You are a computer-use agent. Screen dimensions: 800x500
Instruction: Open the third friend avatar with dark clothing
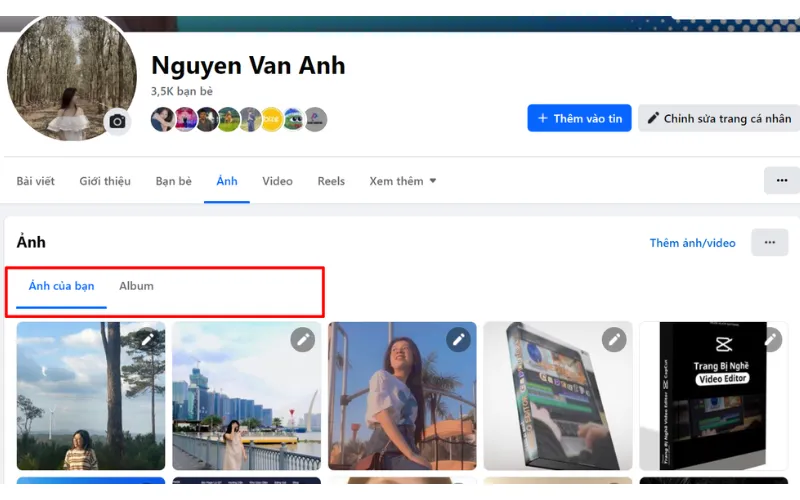click(207, 119)
